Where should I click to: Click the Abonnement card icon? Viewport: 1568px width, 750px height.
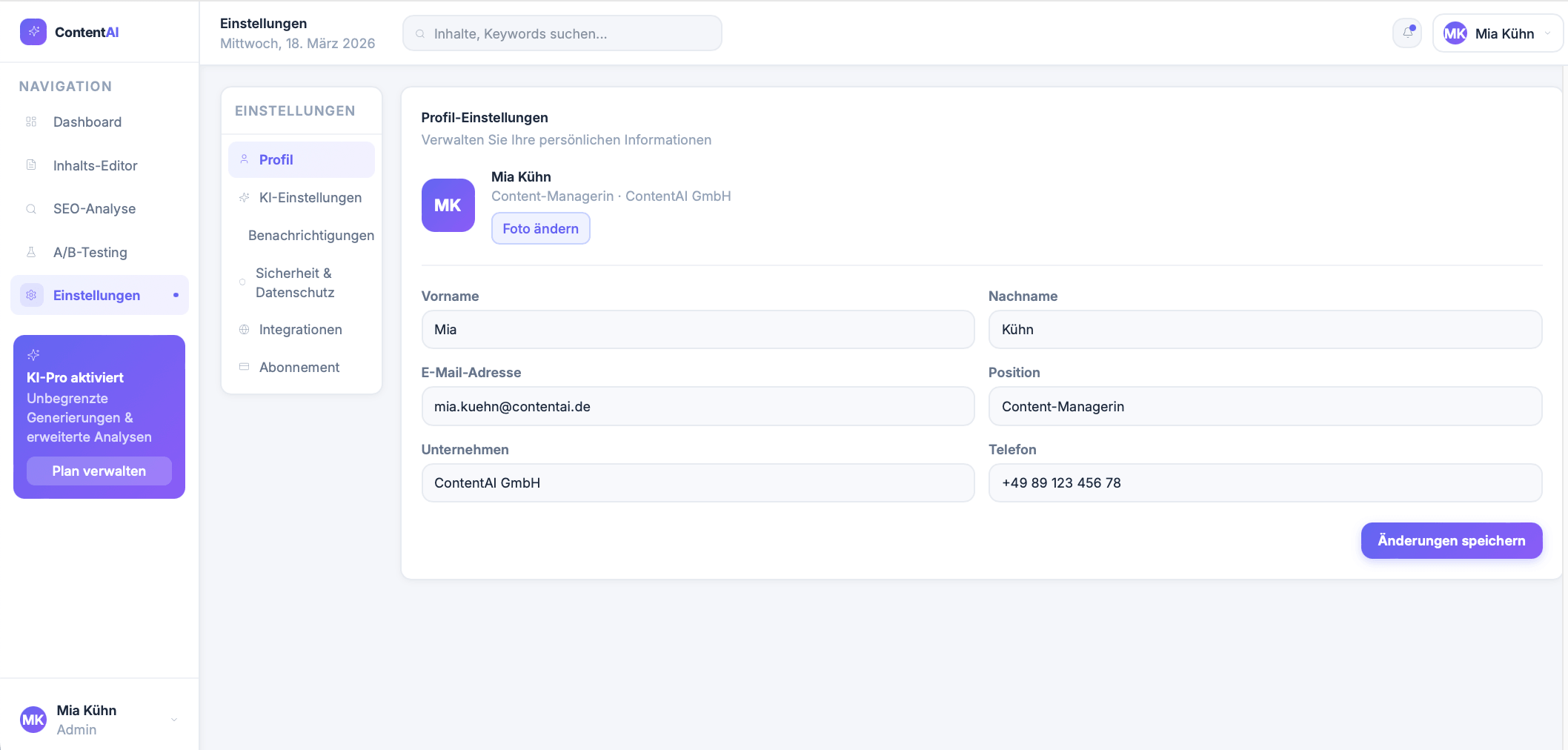(x=244, y=367)
